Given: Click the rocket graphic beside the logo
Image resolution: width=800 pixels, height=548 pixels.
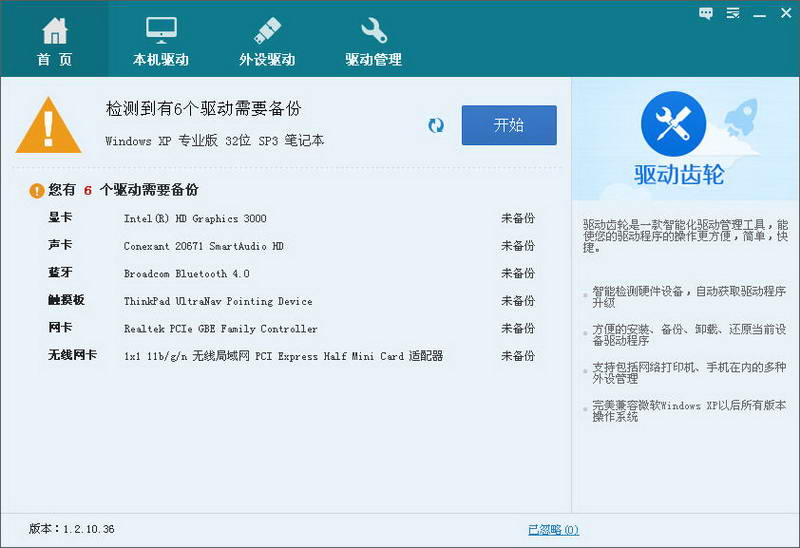Looking at the screenshot, I should tap(741, 118).
